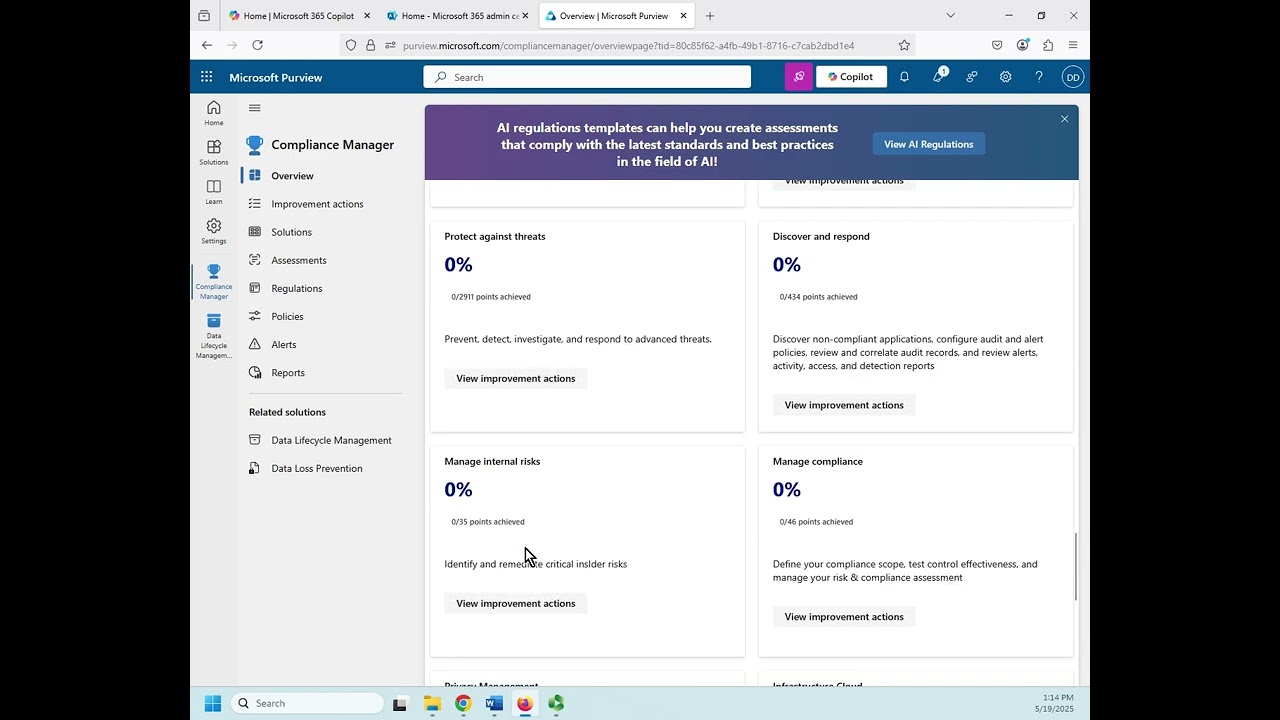The height and width of the screenshot is (720, 1280).
Task: Close the Overview Microsoft Purview tab
Action: coord(684,16)
